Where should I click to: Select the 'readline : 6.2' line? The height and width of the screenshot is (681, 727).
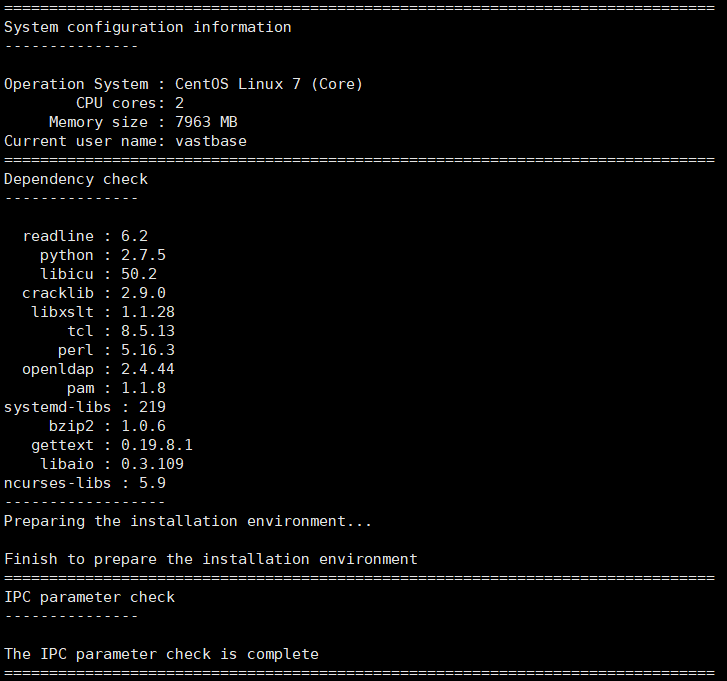(85, 236)
